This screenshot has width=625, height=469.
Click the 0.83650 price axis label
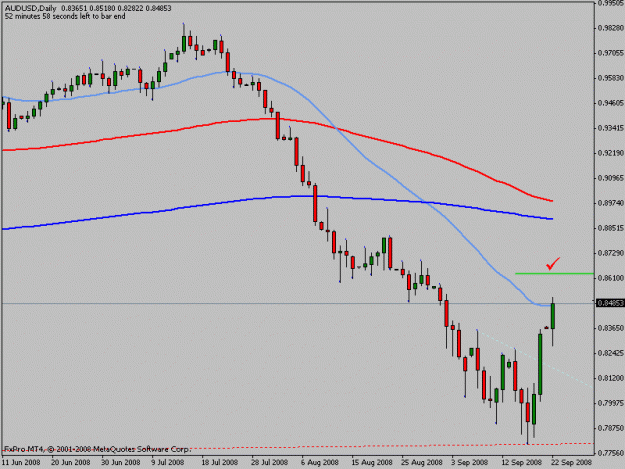point(610,328)
